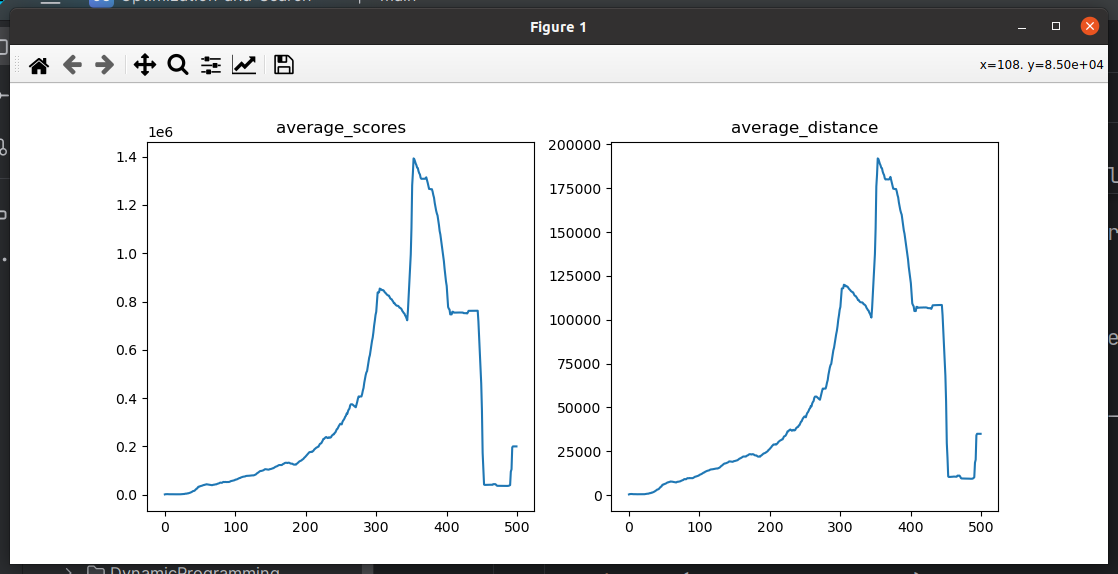This screenshot has height=574, width=1118.
Task: Click the 100 x-axis tick under average_distance
Action: tap(699, 528)
